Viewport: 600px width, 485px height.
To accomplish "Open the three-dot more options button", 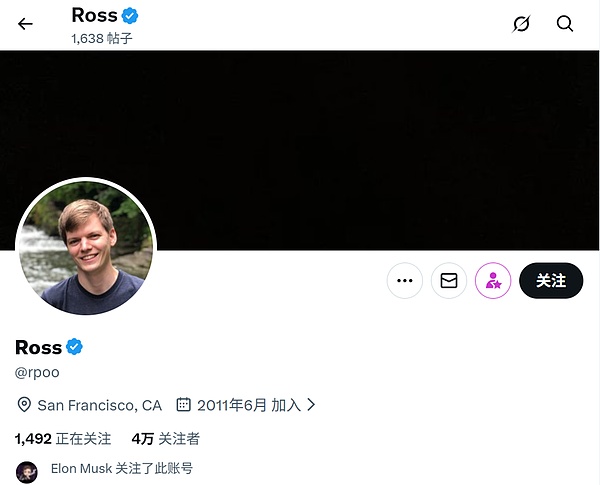I will 405,281.
